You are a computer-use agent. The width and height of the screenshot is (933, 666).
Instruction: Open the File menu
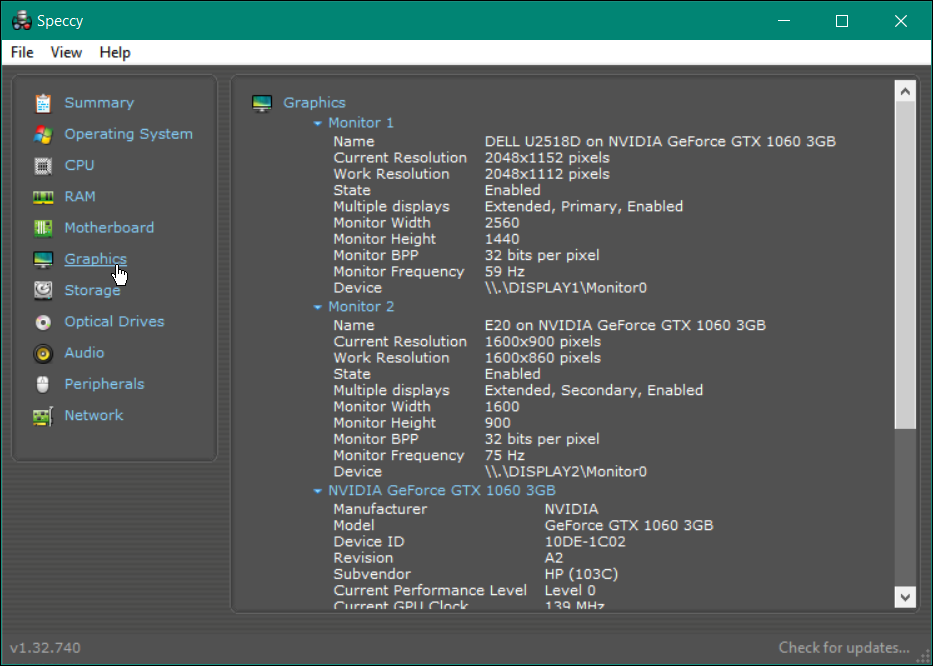21,52
